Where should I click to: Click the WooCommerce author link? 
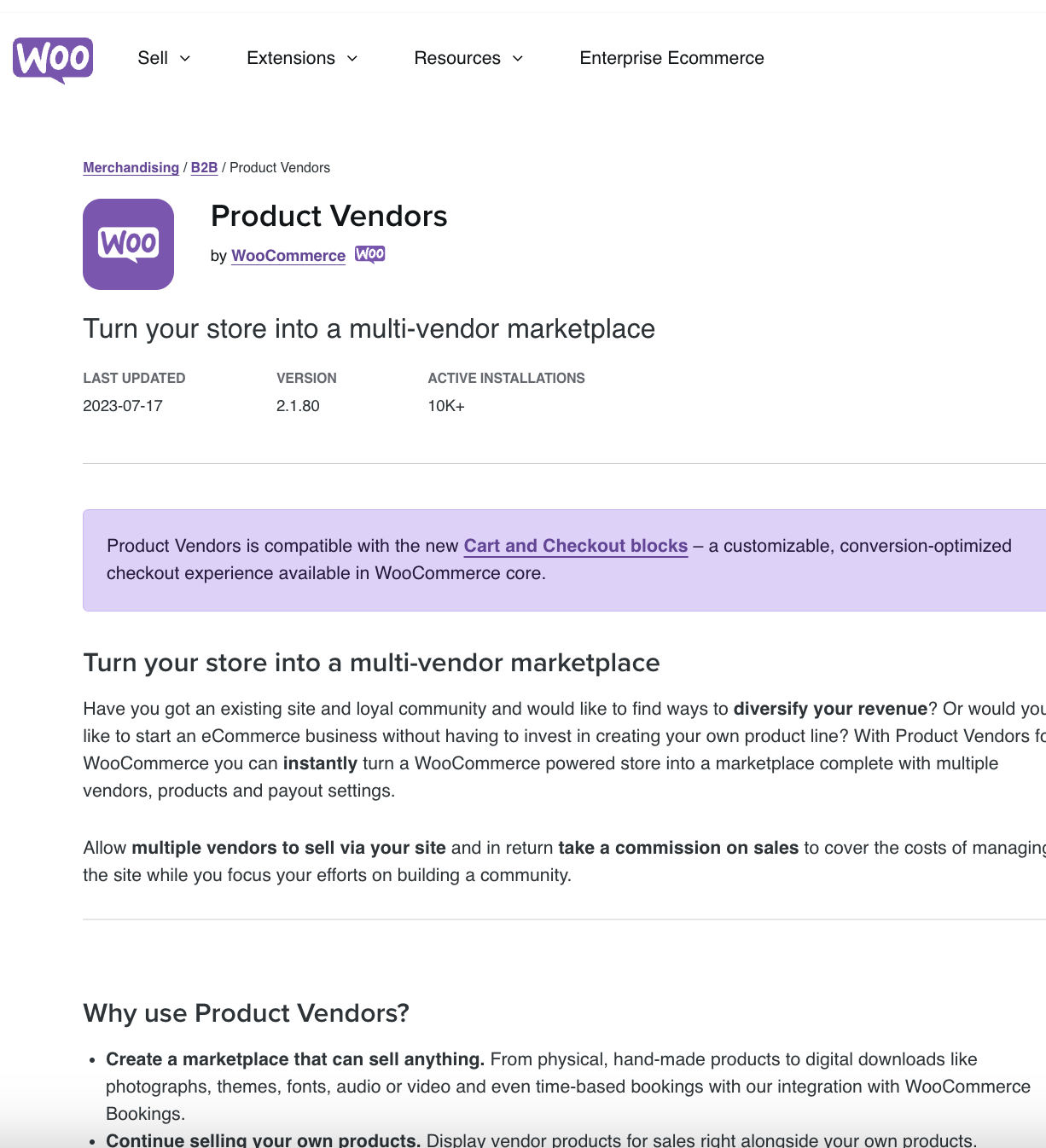[x=288, y=255]
